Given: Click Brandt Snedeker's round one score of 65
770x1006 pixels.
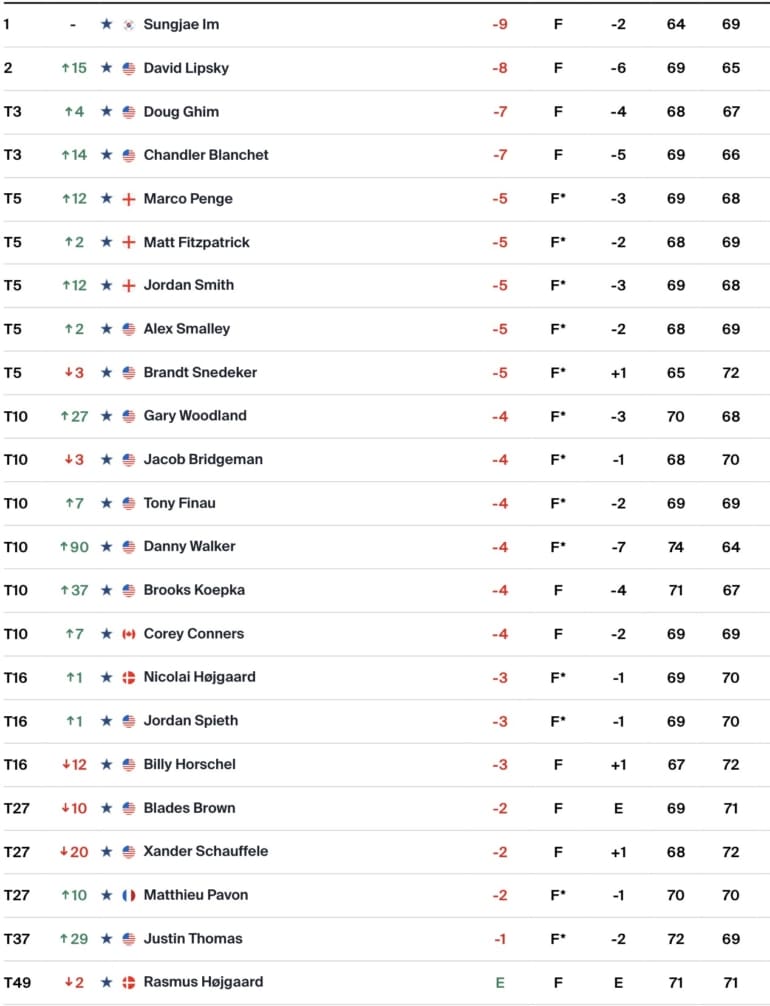Looking at the screenshot, I should click(x=676, y=373).
